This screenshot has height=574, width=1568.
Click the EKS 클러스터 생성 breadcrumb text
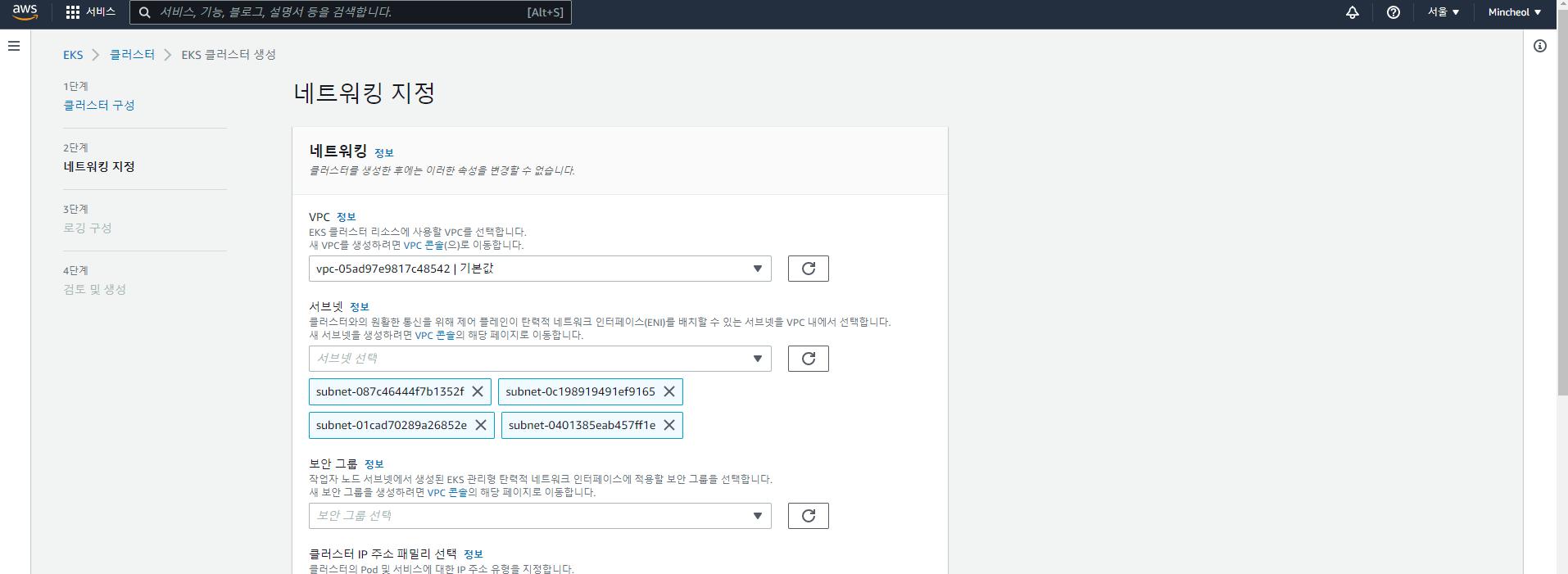(x=229, y=55)
